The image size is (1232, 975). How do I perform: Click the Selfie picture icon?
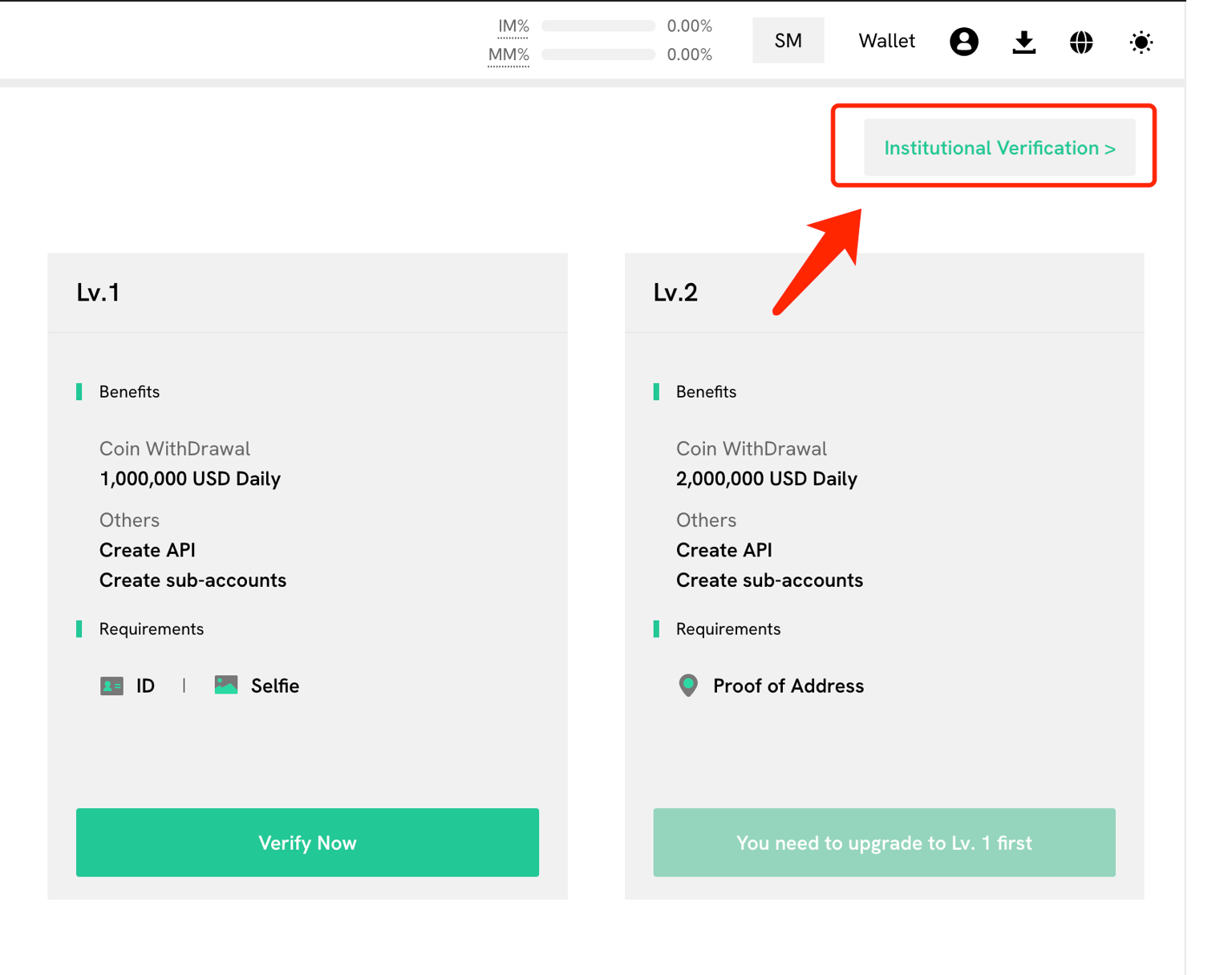coord(226,685)
